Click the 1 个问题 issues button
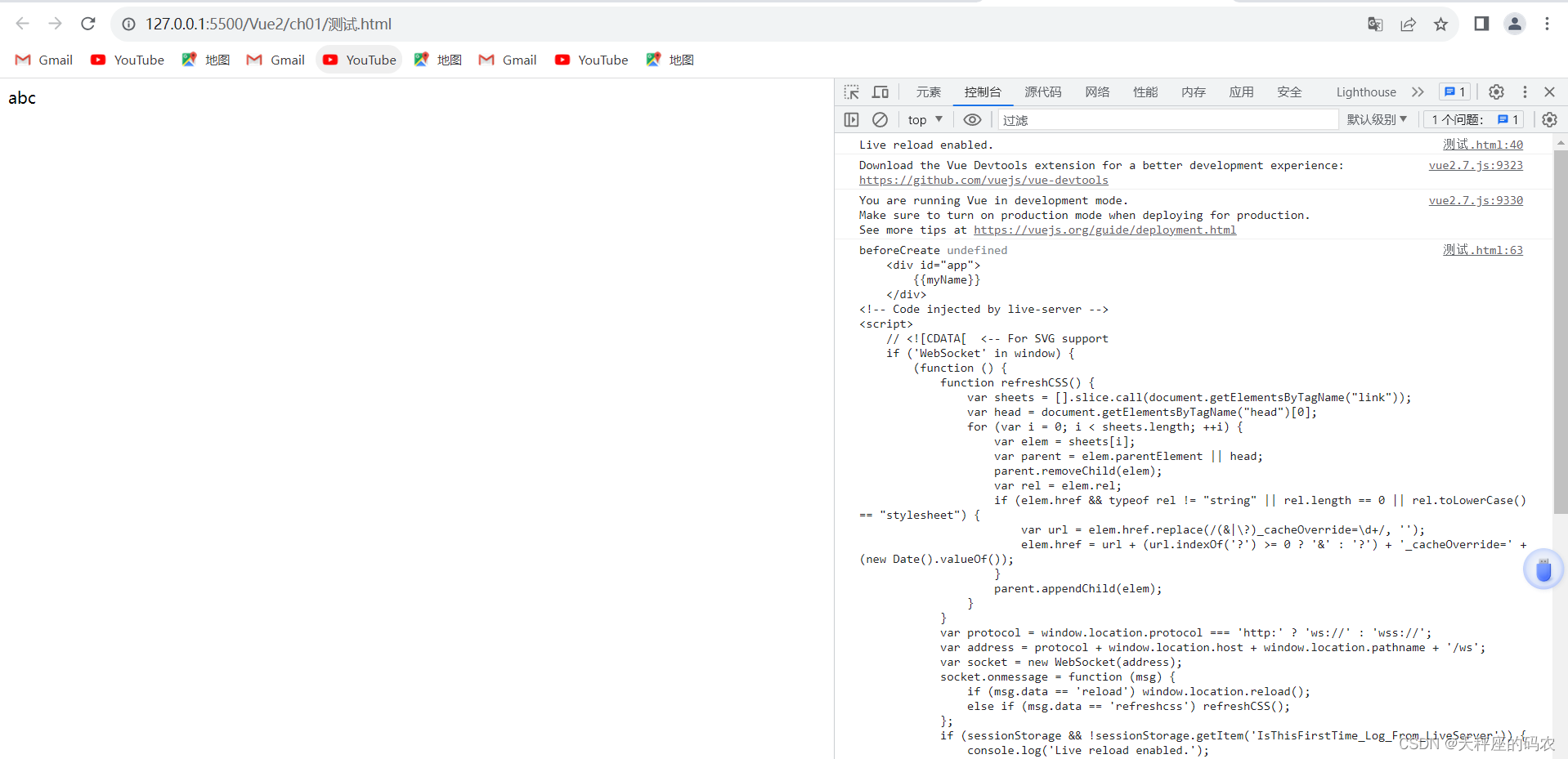Screen dimensions: 1568x759 click(1475, 120)
